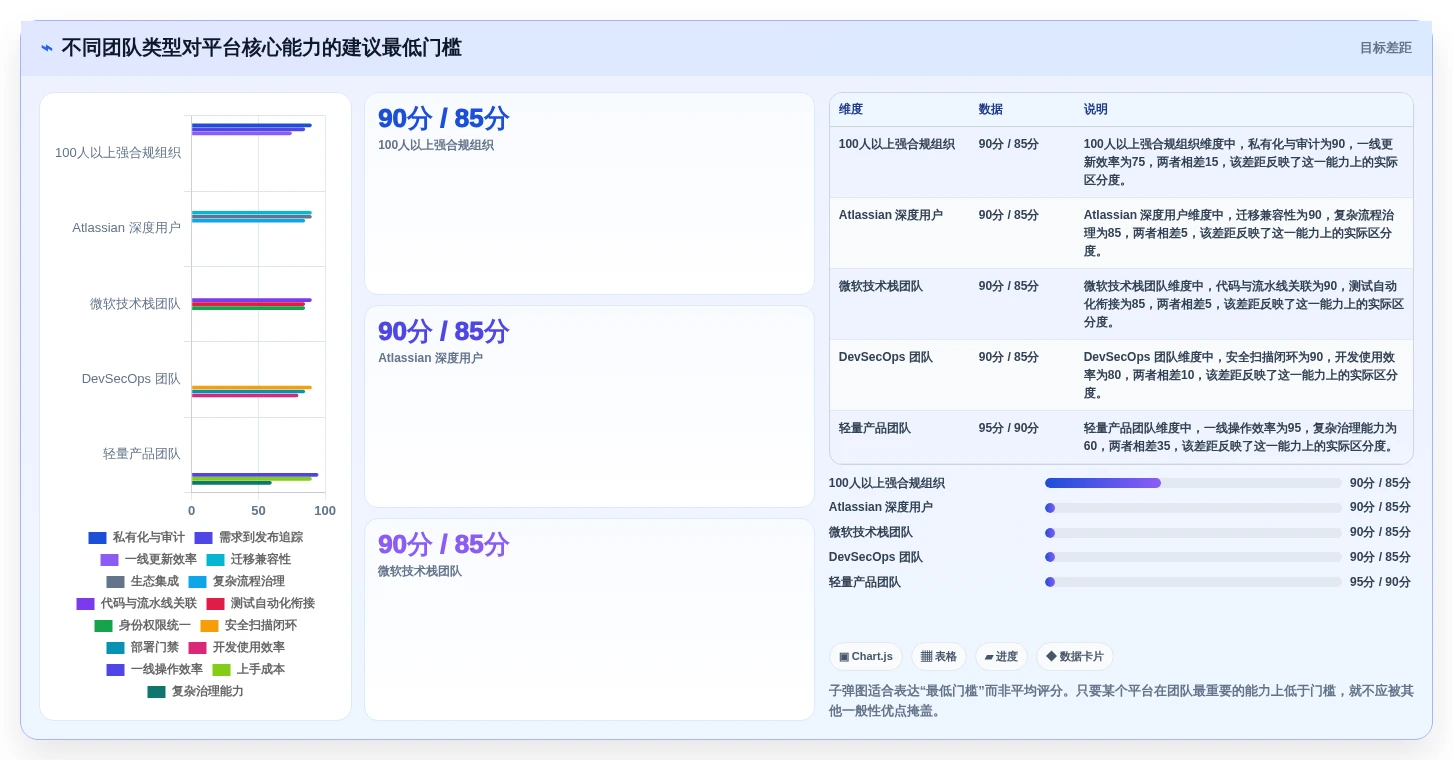Viewport: 1453px width, 760px height.
Task: Toggle 身份权限统一 legend entry
Action: tap(143, 626)
